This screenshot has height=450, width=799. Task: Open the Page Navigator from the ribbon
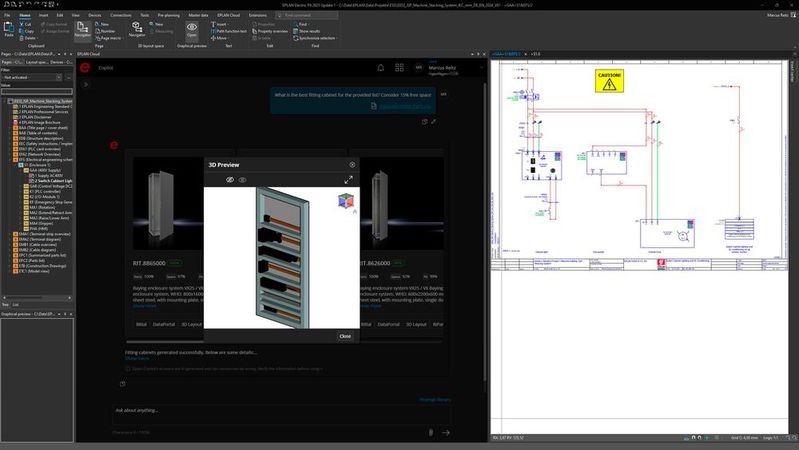coord(82,29)
